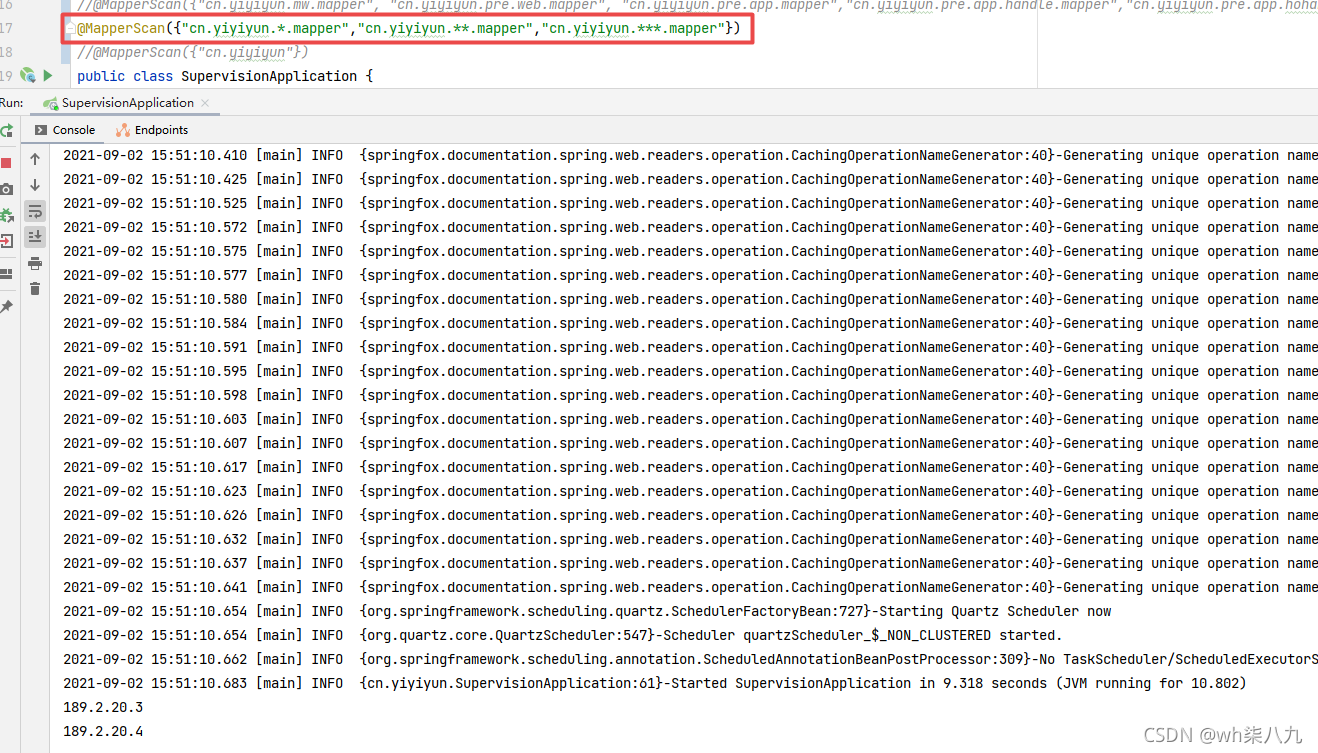
Task: Click the log line stamped 15:51:10.575
Action: (690, 251)
